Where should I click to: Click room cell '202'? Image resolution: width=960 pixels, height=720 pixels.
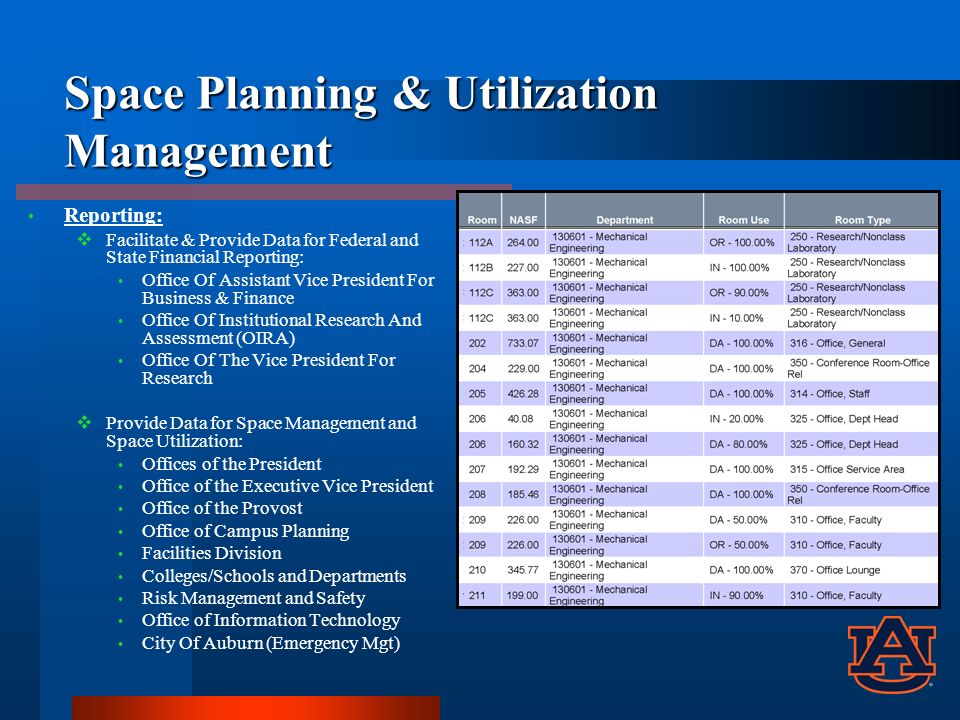pyautogui.click(x=477, y=343)
